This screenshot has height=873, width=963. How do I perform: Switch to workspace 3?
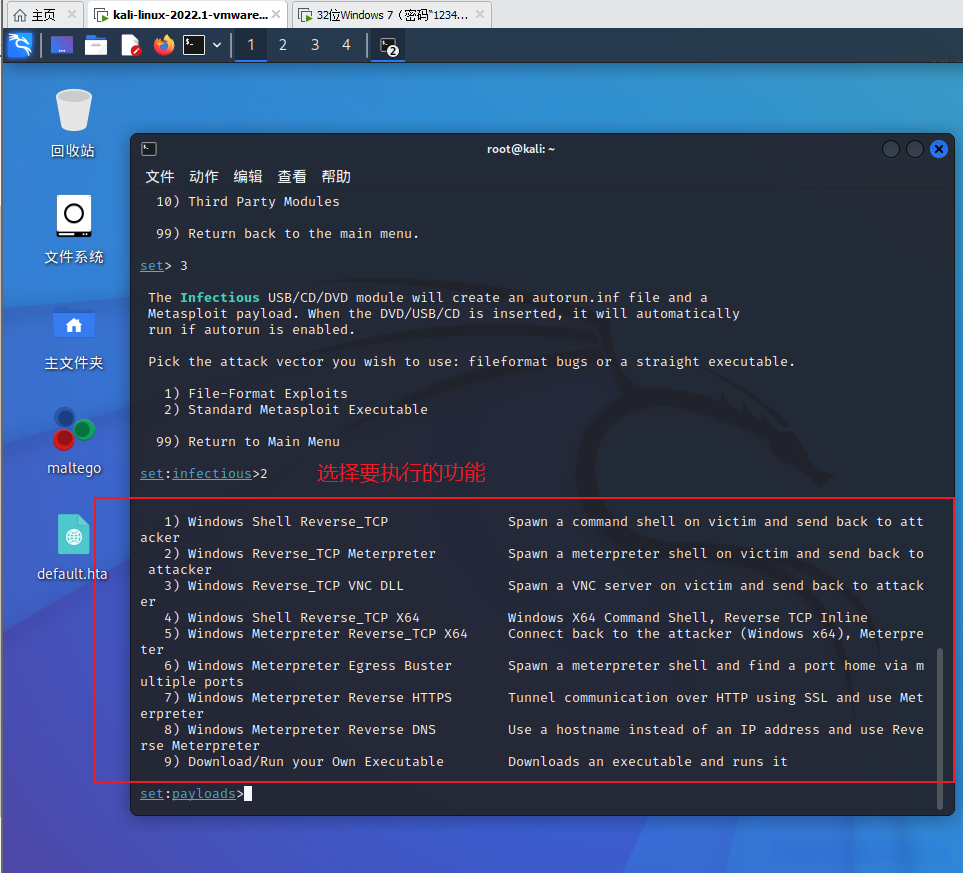click(x=314, y=45)
